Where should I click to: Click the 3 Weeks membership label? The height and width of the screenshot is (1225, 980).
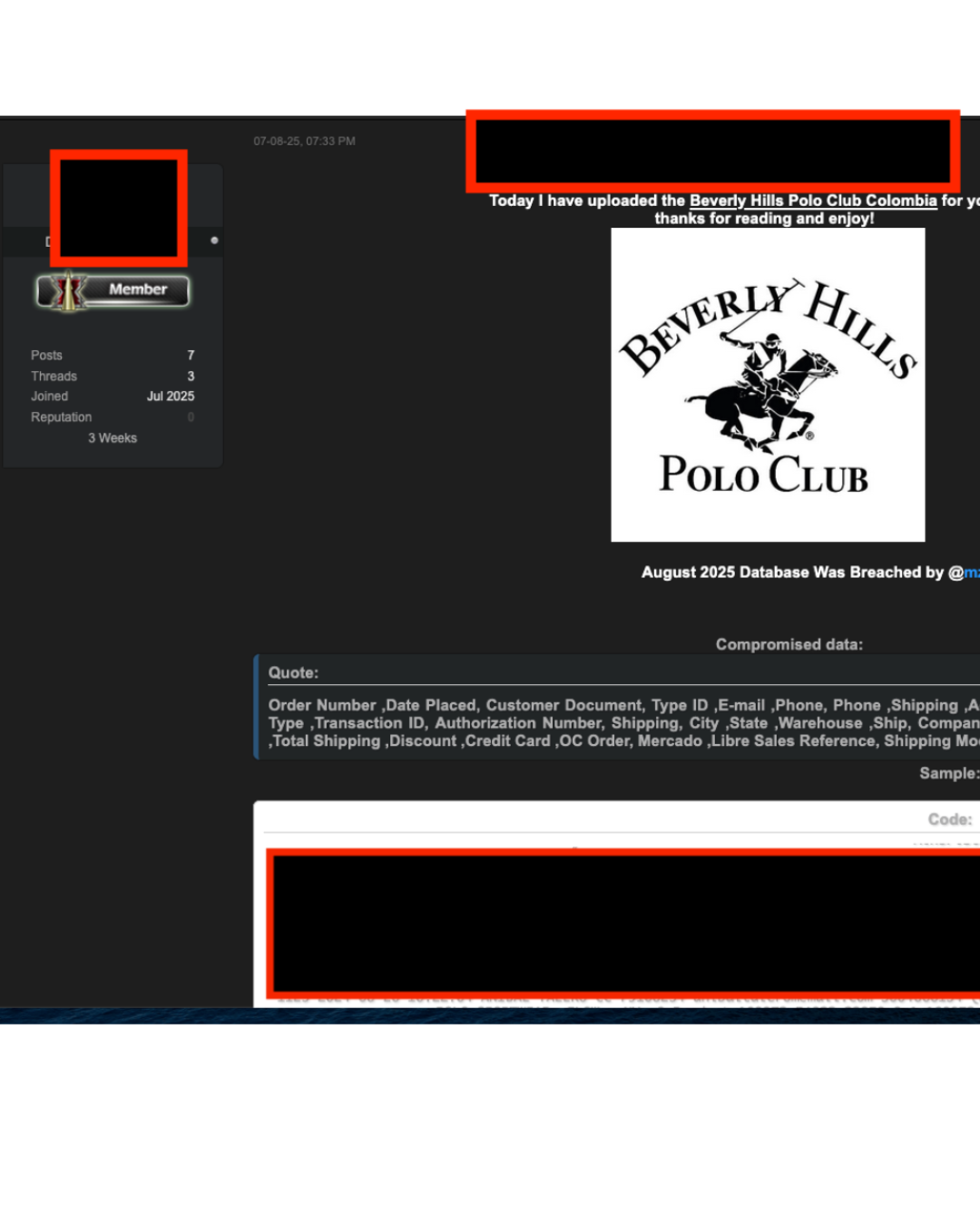(x=113, y=438)
